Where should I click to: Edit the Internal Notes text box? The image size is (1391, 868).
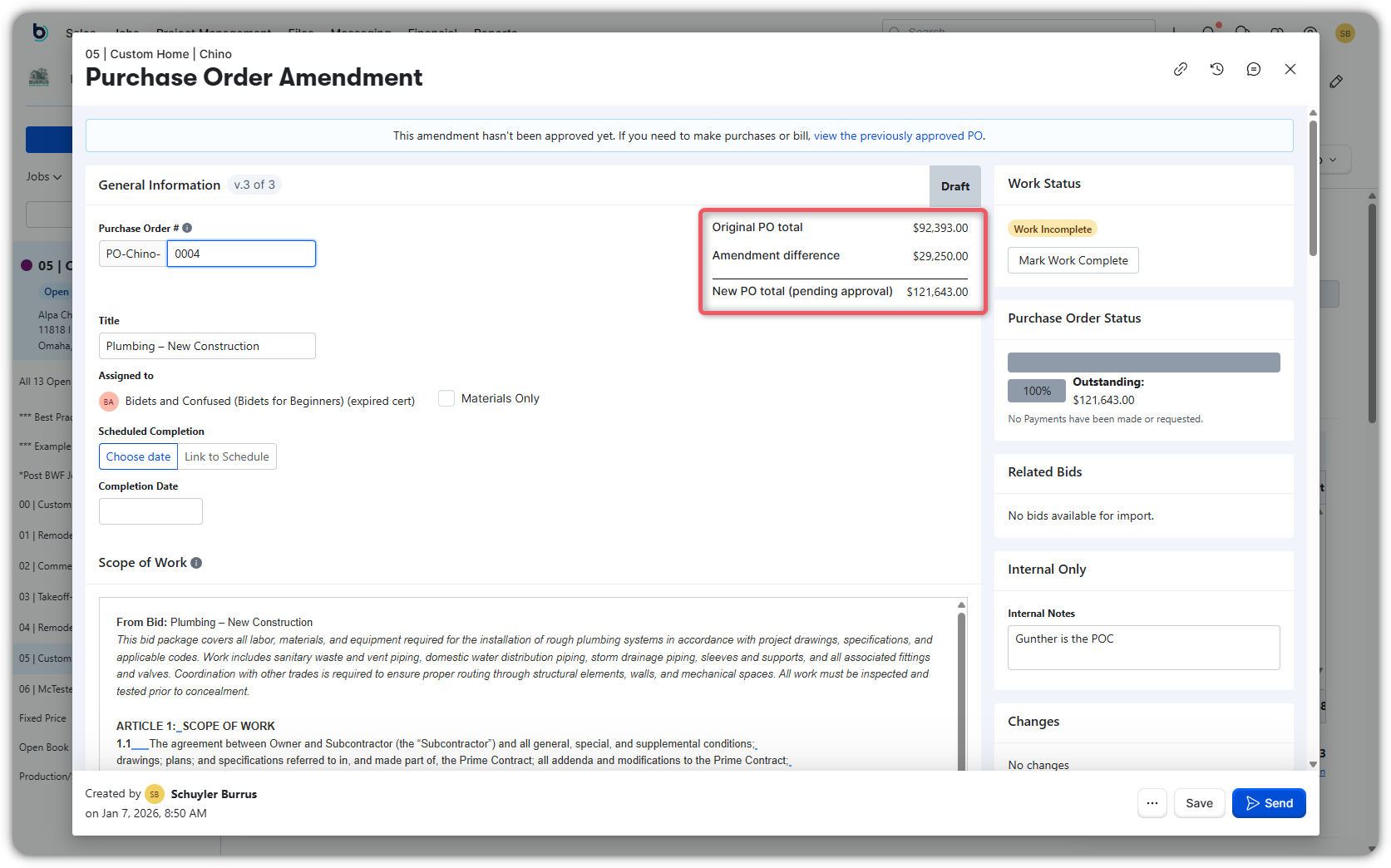(x=1143, y=648)
